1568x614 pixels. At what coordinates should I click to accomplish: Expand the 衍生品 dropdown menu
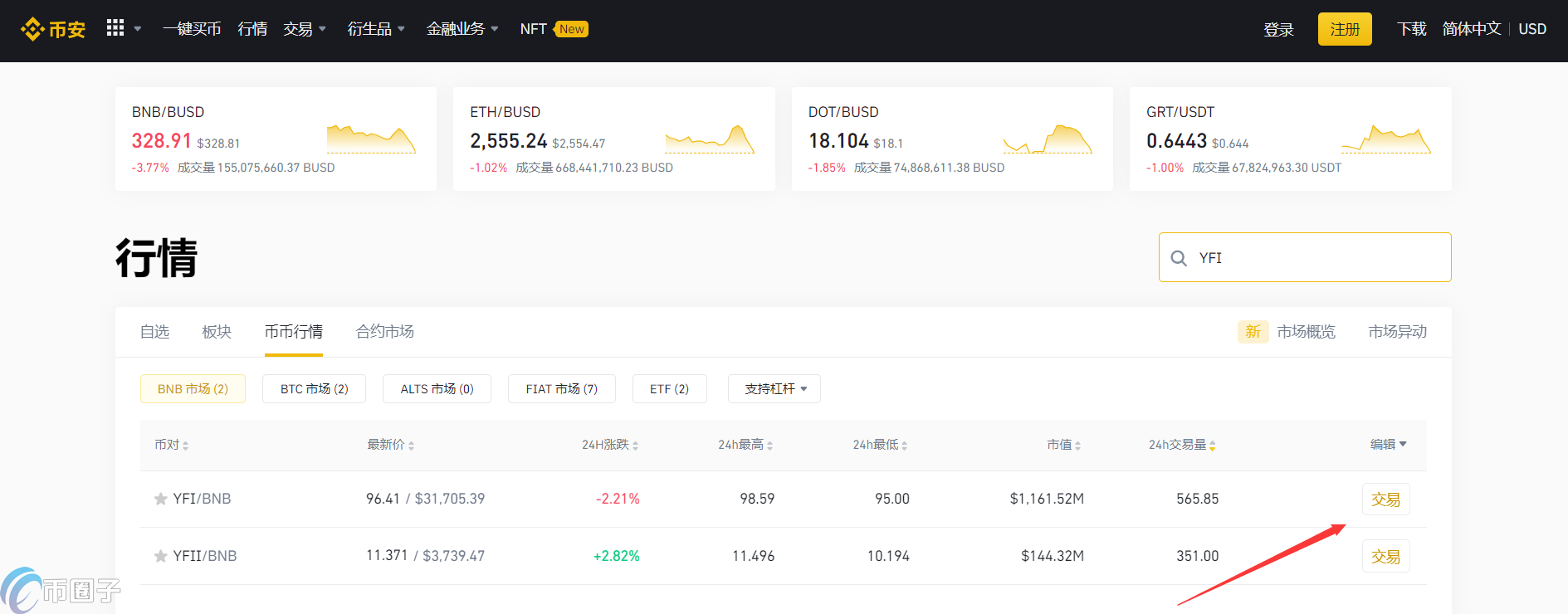tap(376, 29)
